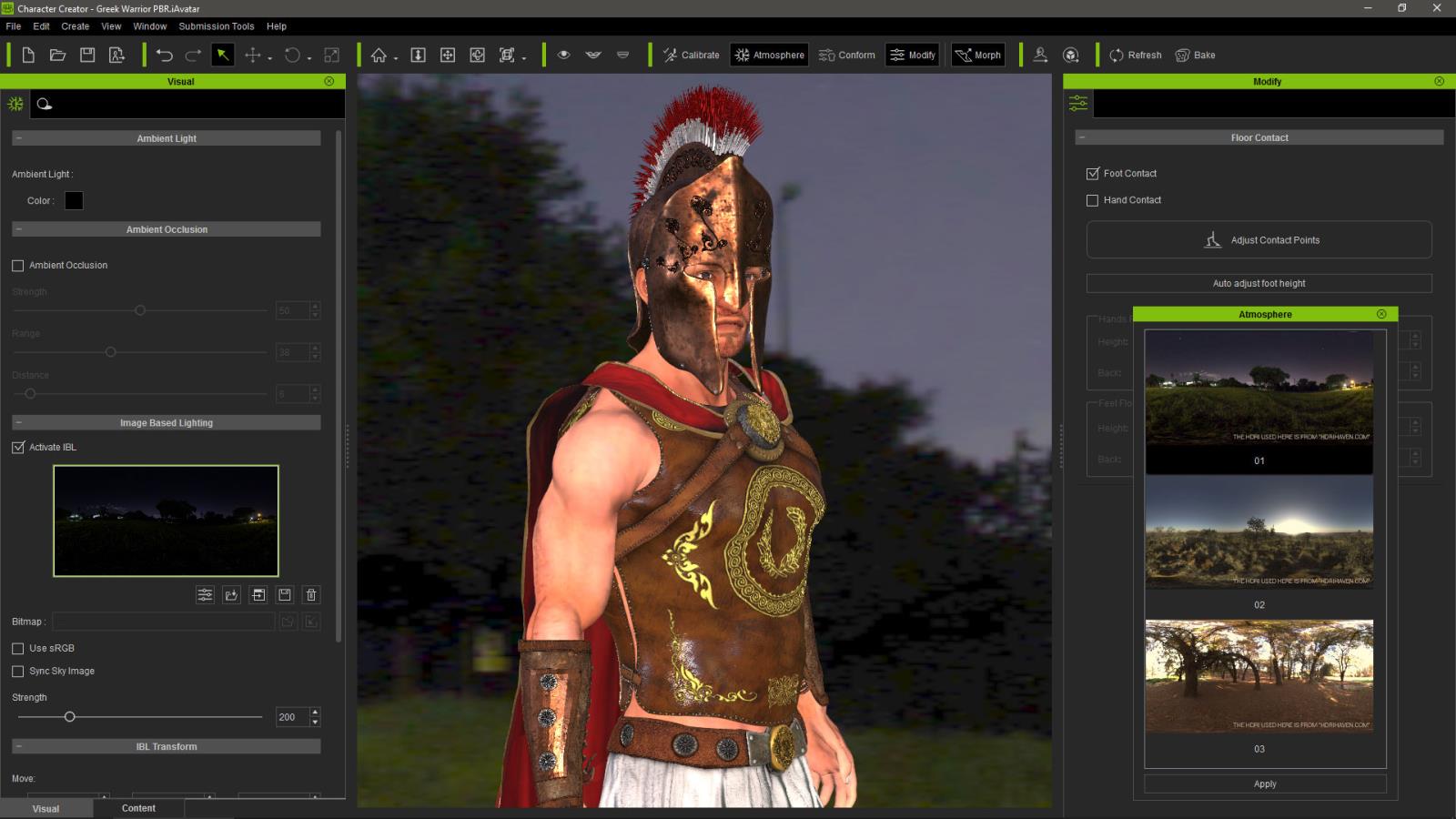Delete the IBL image with trash icon
1456x819 pixels.
click(x=311, y=594)
